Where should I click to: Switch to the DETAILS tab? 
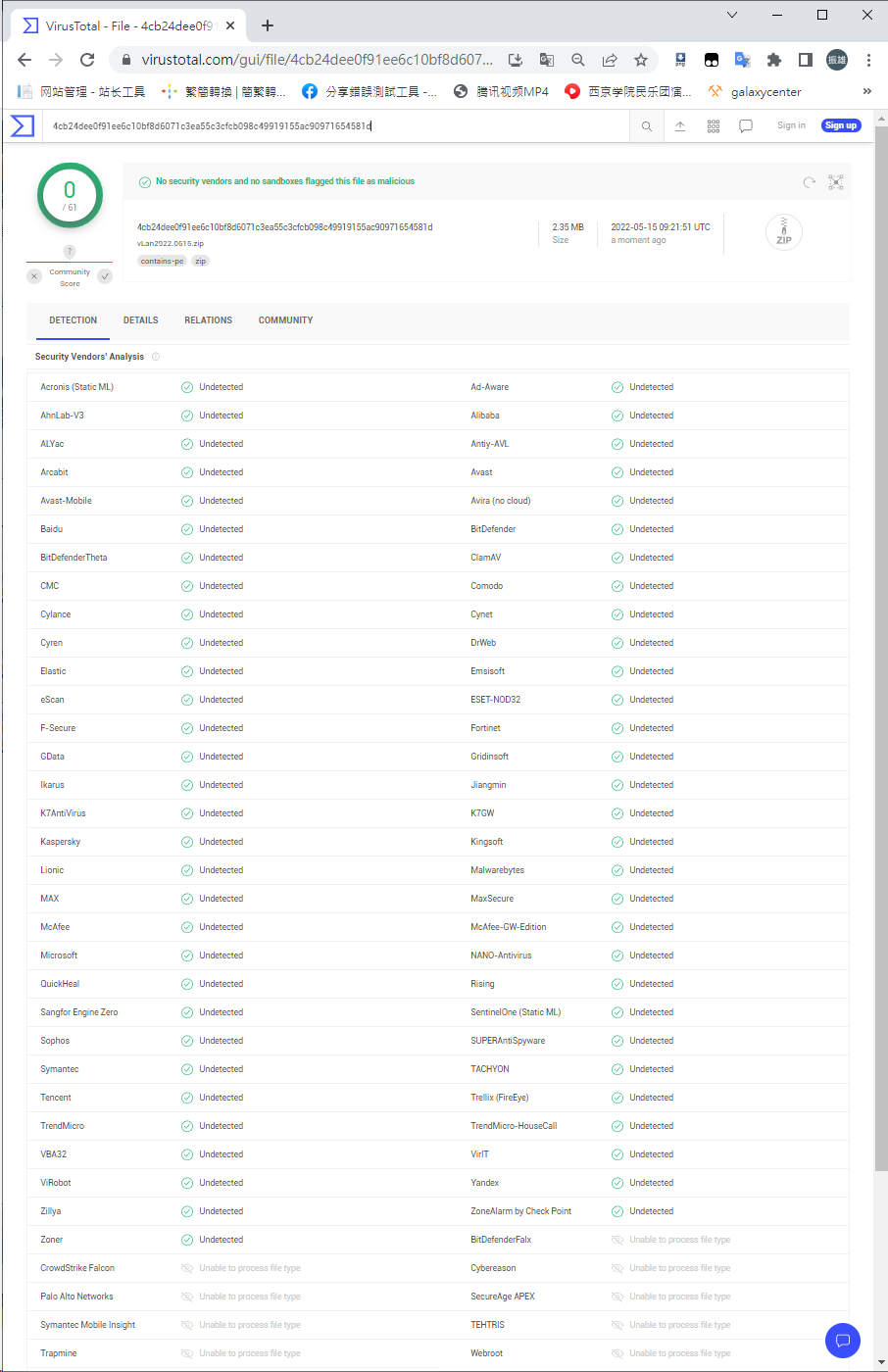click(141, 320)
